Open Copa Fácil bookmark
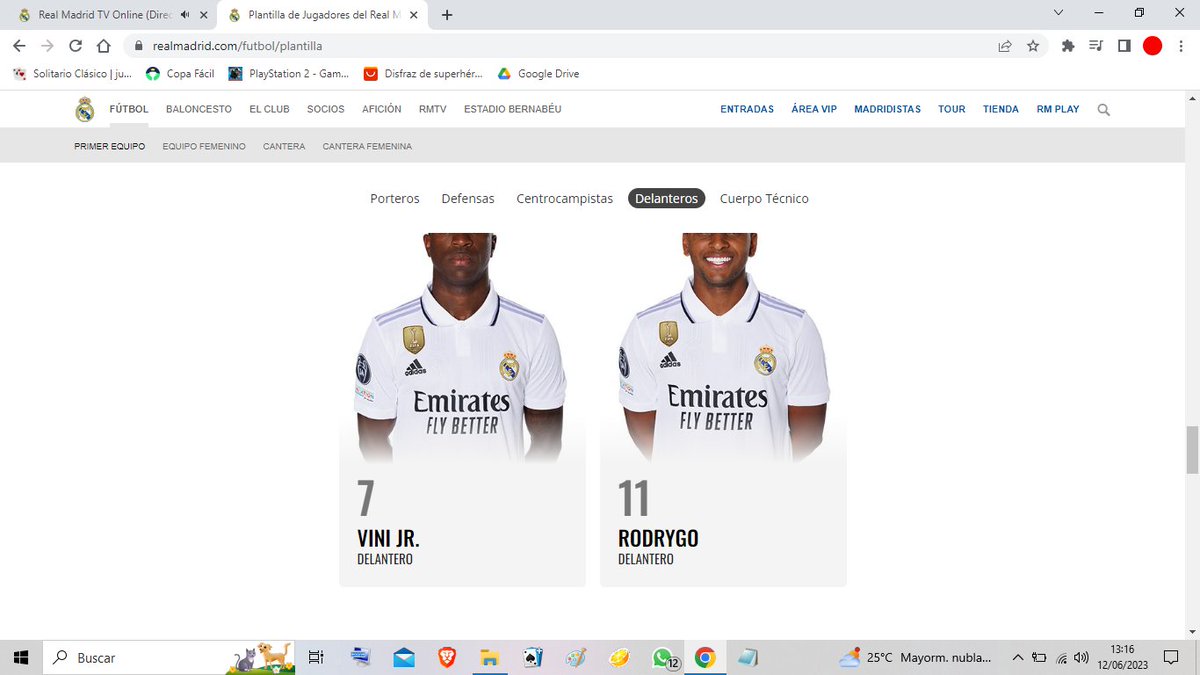The height and width of the screenshot is (675, 1200). (180, 74)
